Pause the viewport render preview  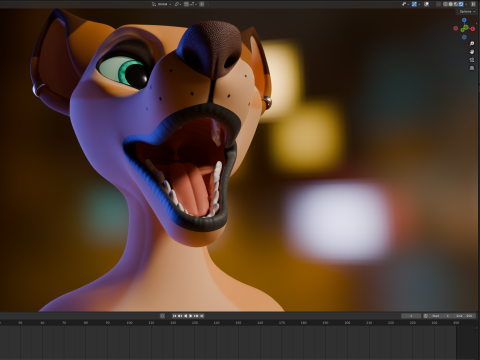473,4
